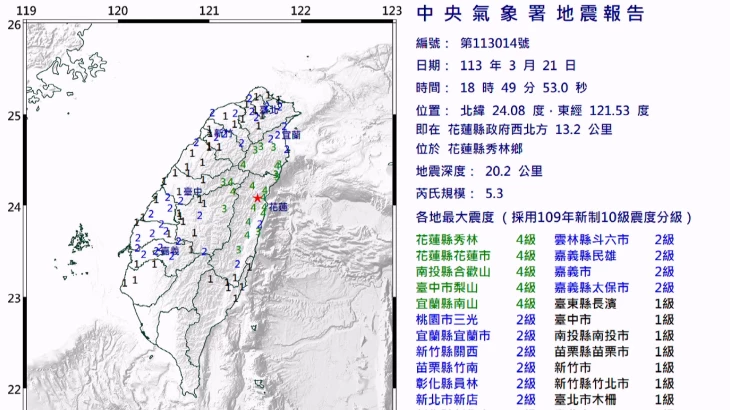This screenshot has width=730, height=410.
Task: Click the 臺北市木柵 1級 entry
Action: click(x=614, y=399)
